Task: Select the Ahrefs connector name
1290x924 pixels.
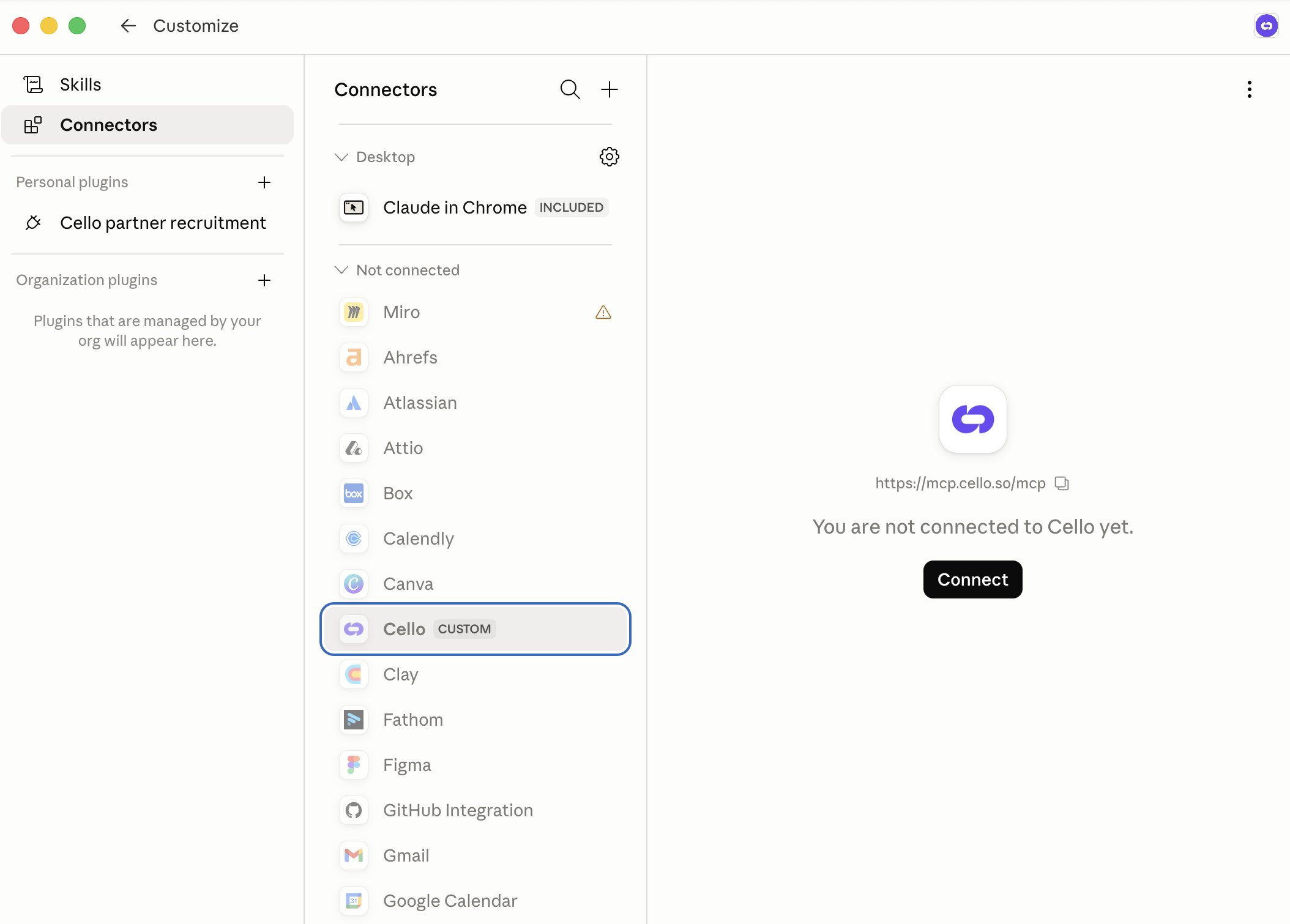Action: 410,357
